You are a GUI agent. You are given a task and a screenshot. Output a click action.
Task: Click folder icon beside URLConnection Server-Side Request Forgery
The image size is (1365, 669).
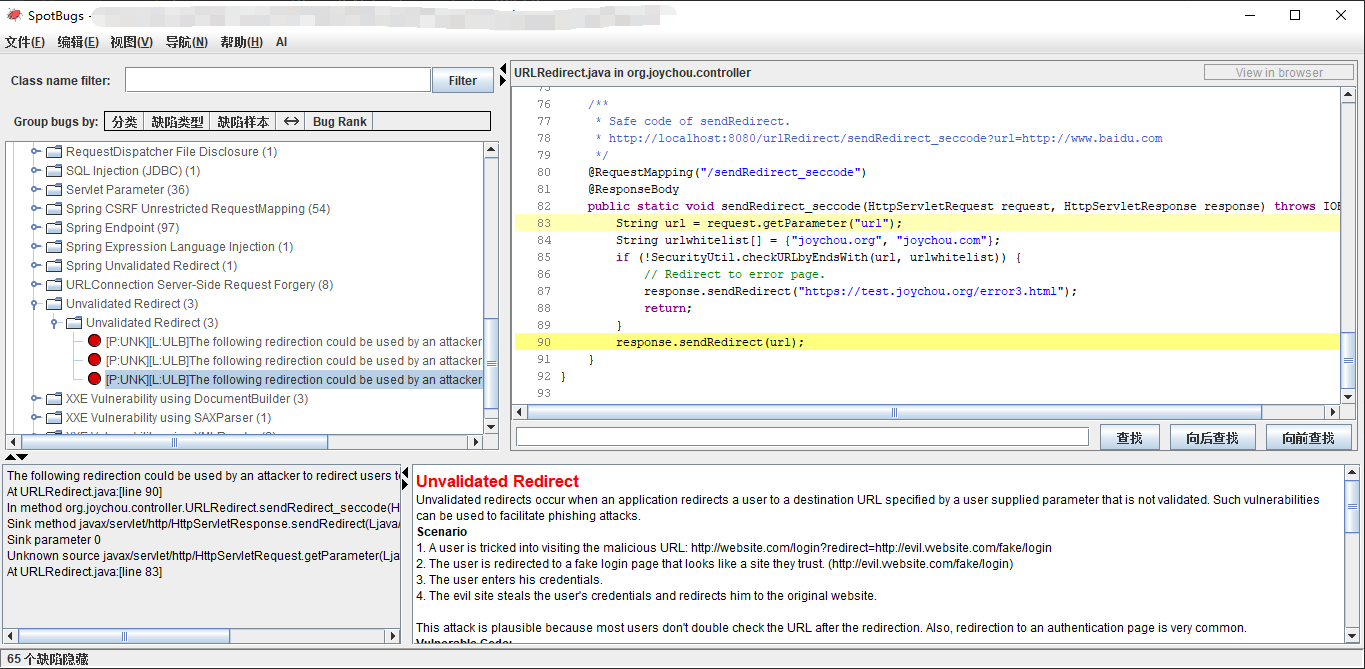coord(54,285)
